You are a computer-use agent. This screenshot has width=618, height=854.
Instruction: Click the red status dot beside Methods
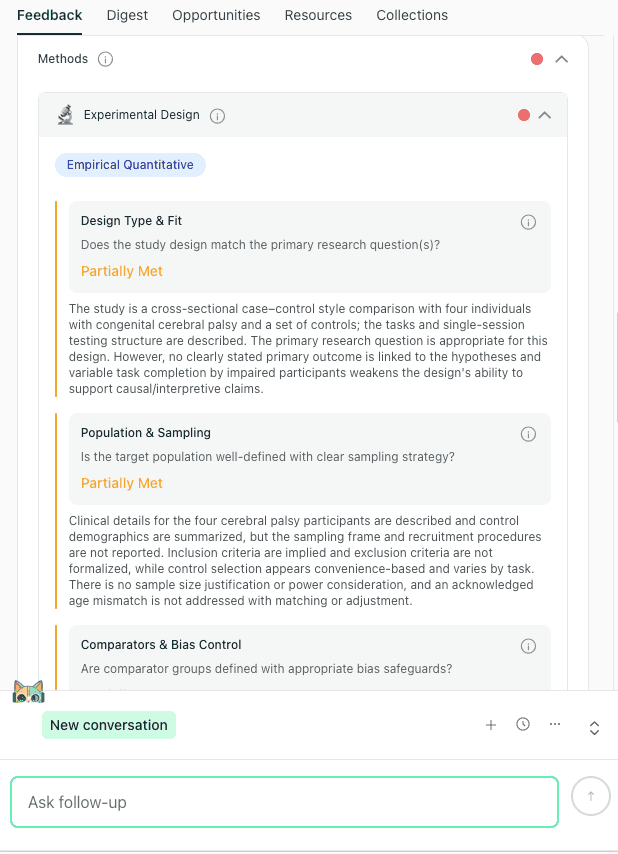538,59
